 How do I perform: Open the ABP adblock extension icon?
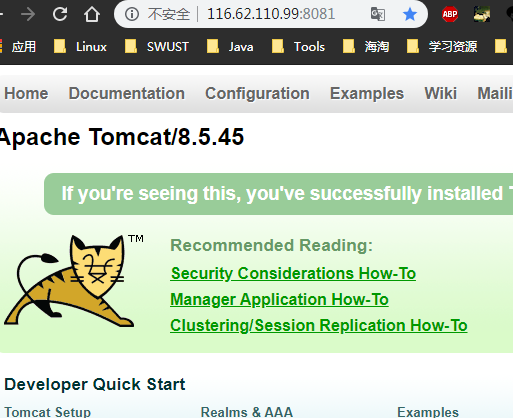(450, 14)
